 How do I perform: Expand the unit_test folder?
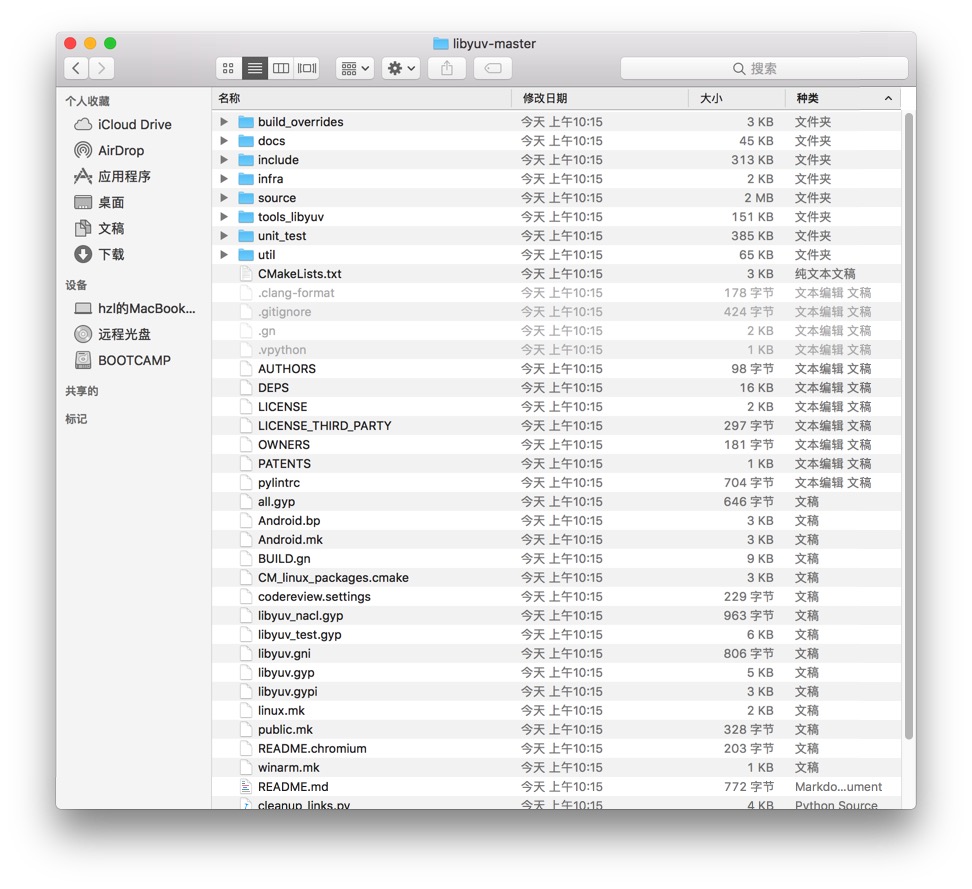pyautogui.click(x=224, y=236)
